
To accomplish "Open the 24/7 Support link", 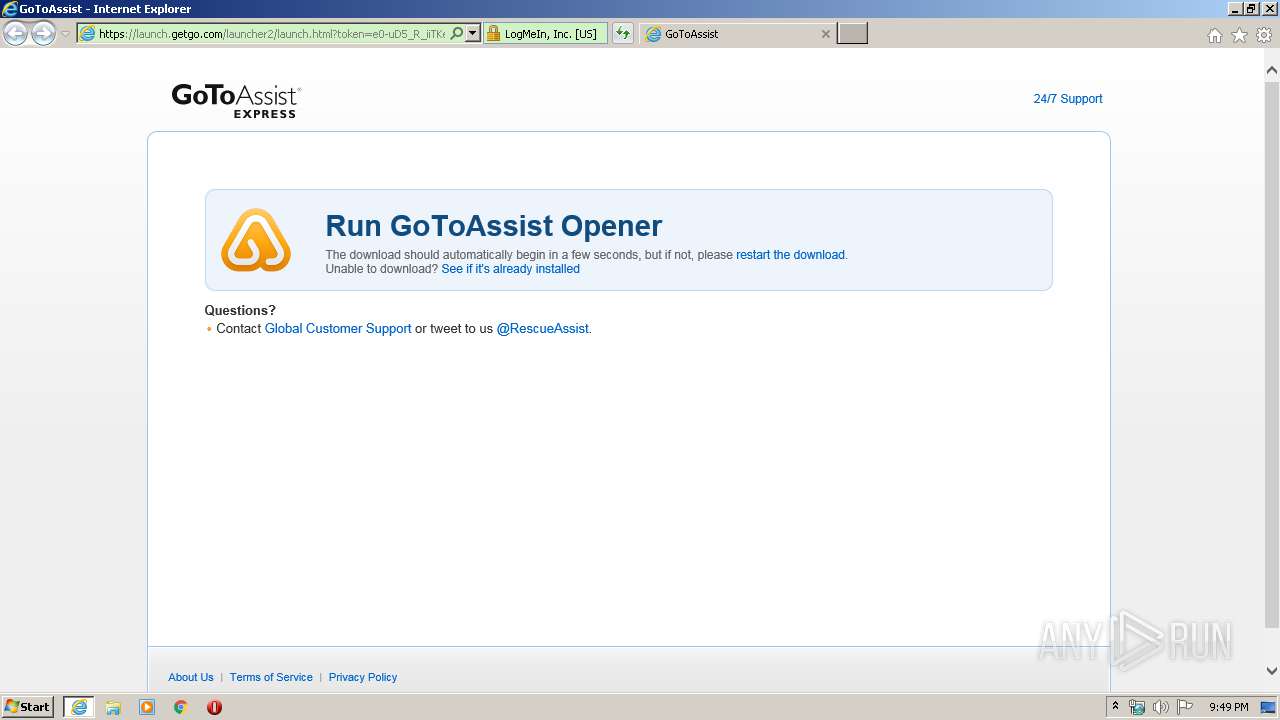I will click(1067, 99).
